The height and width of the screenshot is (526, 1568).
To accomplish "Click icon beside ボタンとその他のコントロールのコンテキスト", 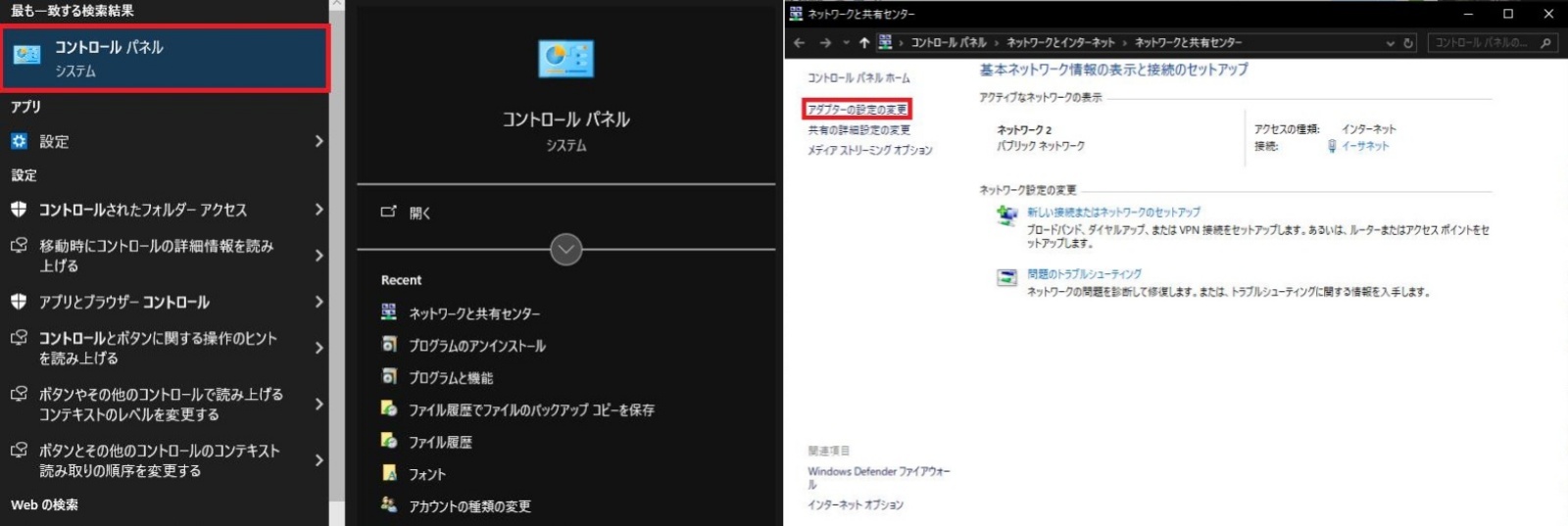I will (x=19, y=451).
